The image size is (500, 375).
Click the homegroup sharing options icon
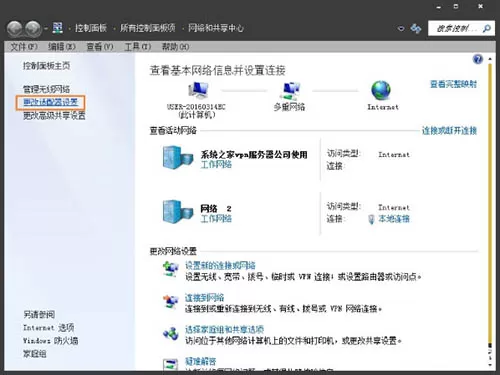coord(170,333)
